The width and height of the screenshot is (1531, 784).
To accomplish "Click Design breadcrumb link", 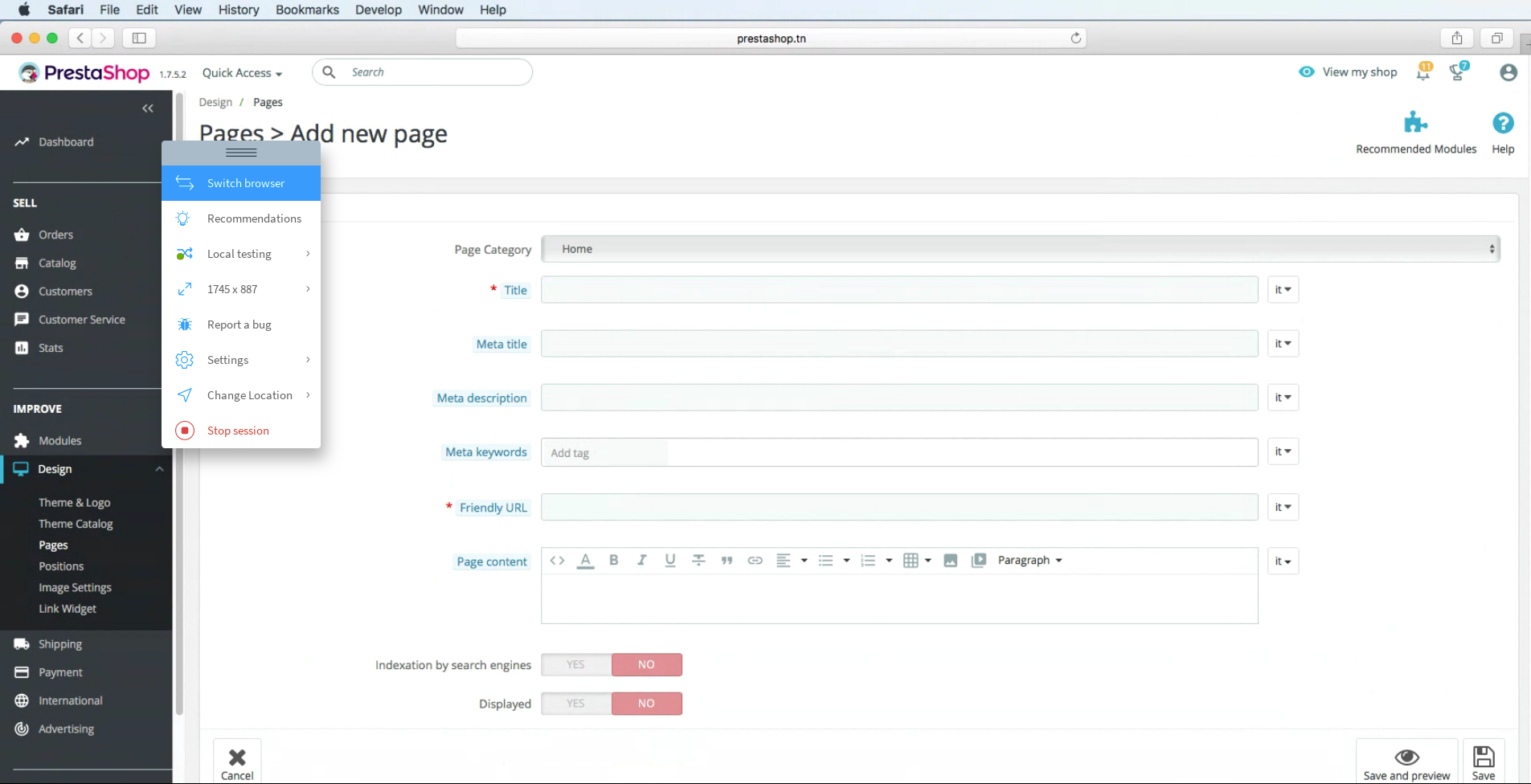I will tap(215, 102).
